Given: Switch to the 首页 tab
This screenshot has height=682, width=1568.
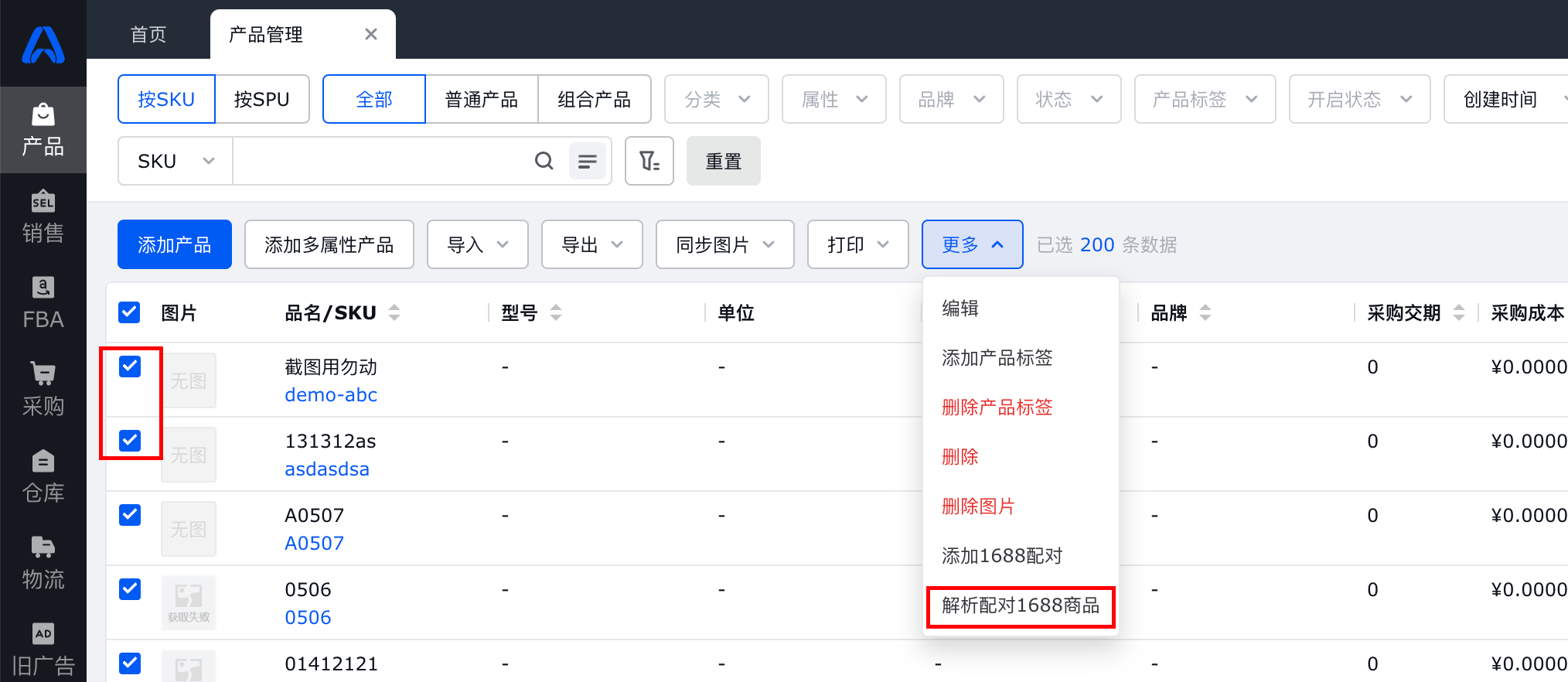Looking at the screenshot, I should [x=148, y=34].
